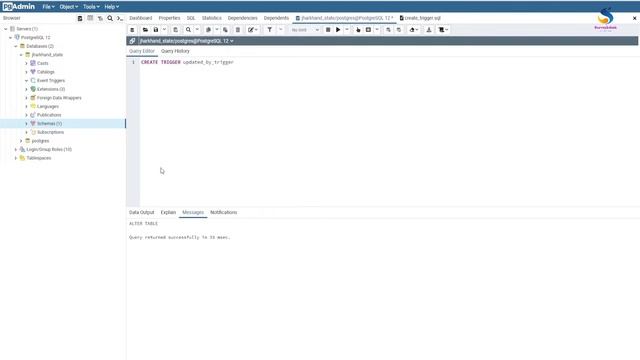Screen dimensions: 640x360
Task: Switch to the Query History tab
Action: pos(175,51)
